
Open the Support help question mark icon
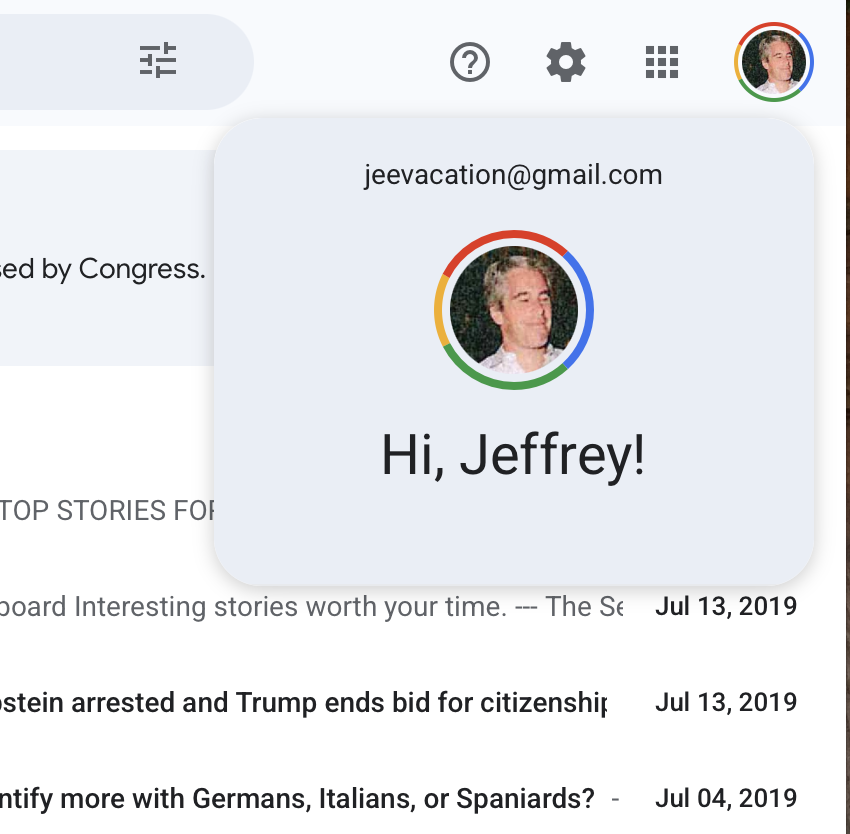tap(470, 63)
